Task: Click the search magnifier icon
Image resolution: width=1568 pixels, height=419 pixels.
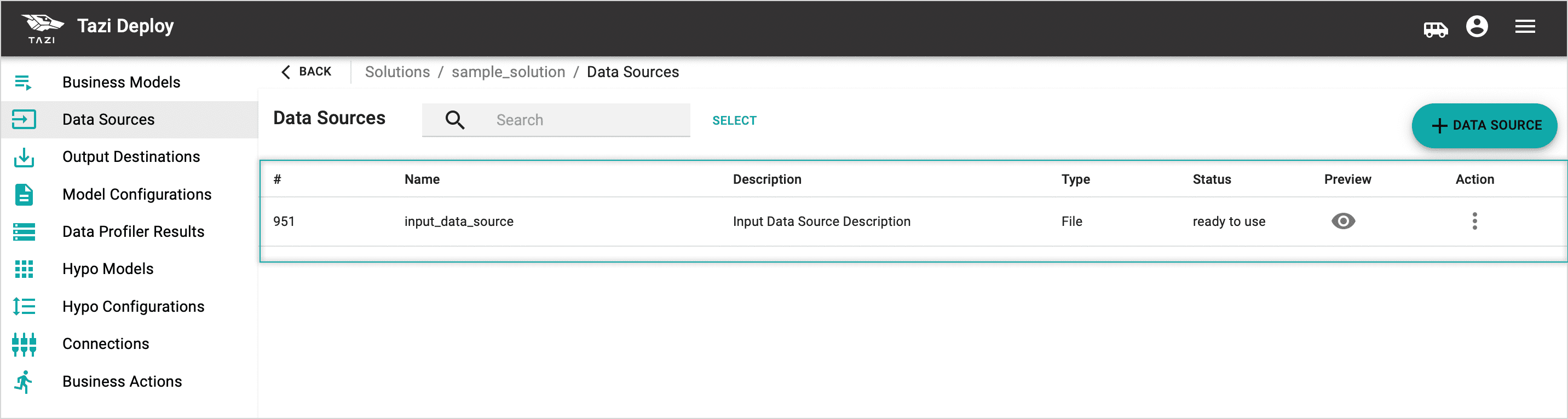Action: [455, 120]
